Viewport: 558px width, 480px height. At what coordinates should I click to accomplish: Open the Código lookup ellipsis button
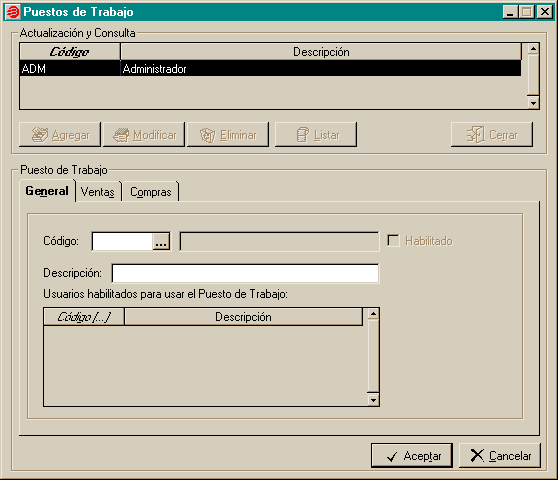(161, 242)
